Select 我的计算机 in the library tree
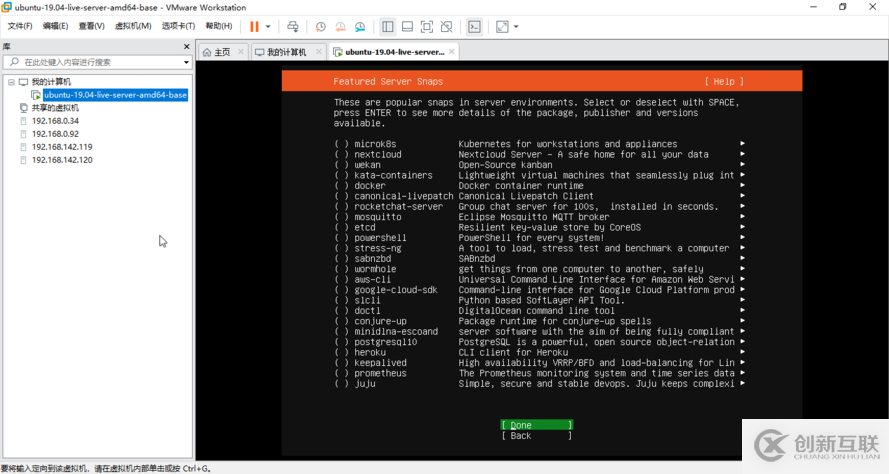The height and width of the screenshot is (474, 889). [x=51, y=82]
